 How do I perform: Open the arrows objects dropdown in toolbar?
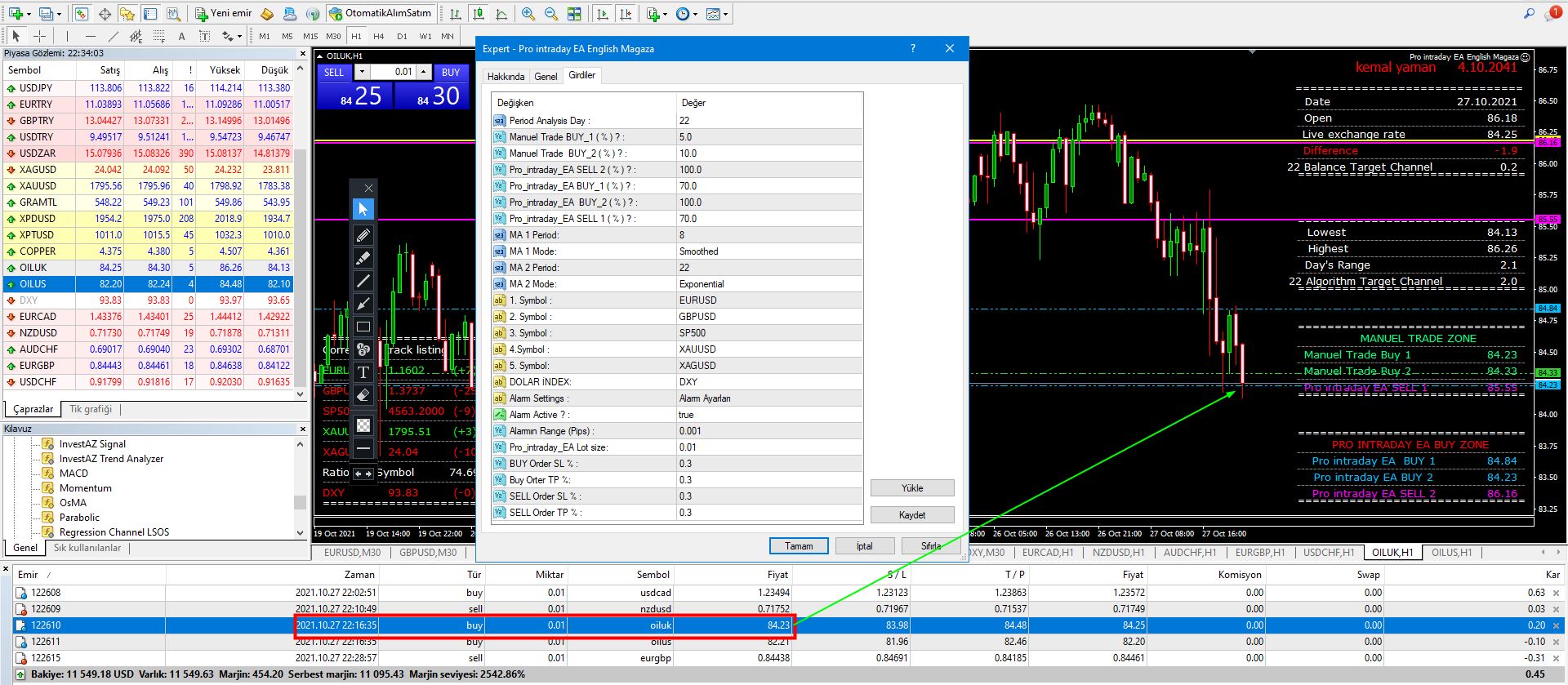[239, 36]
